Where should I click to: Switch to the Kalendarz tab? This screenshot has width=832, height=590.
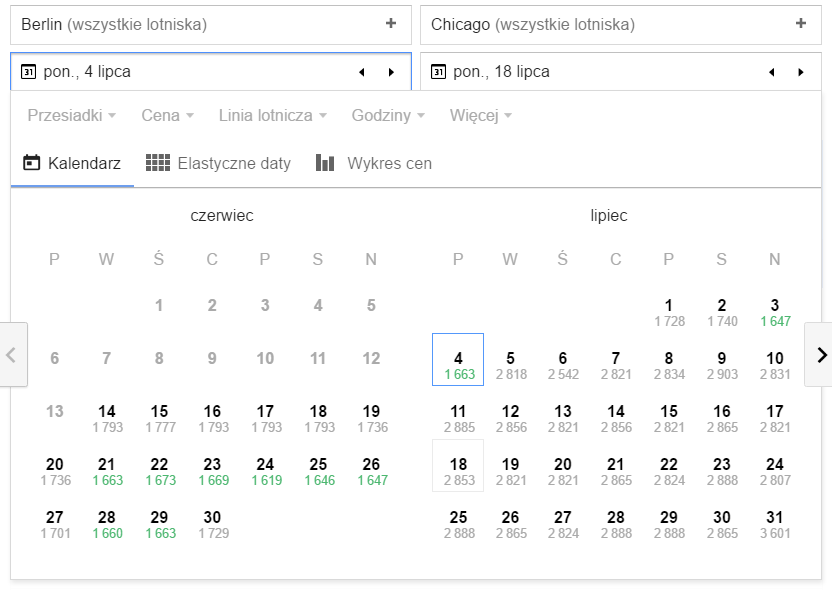tap(72, 163)
